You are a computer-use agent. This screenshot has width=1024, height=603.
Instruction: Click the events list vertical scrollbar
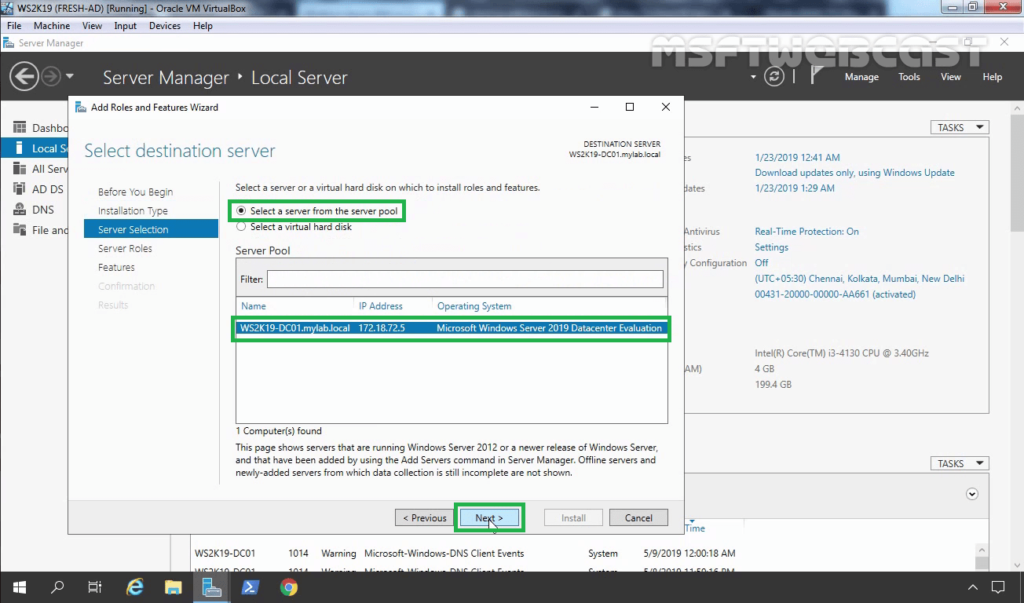click(x=982, y=557)
